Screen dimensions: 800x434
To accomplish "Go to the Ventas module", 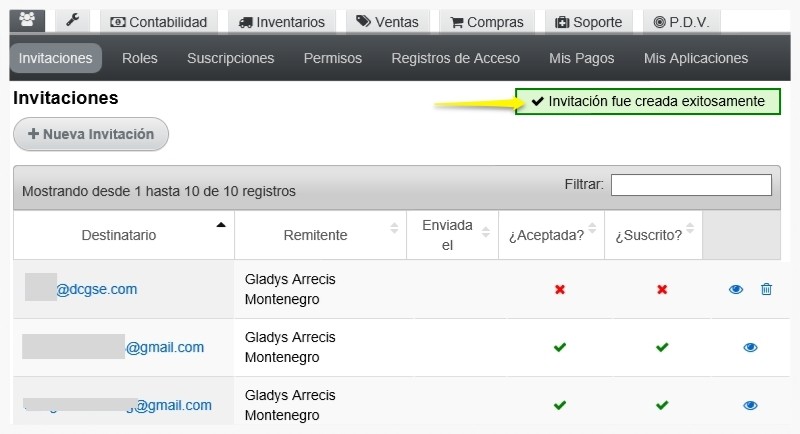I will point(387,22).
